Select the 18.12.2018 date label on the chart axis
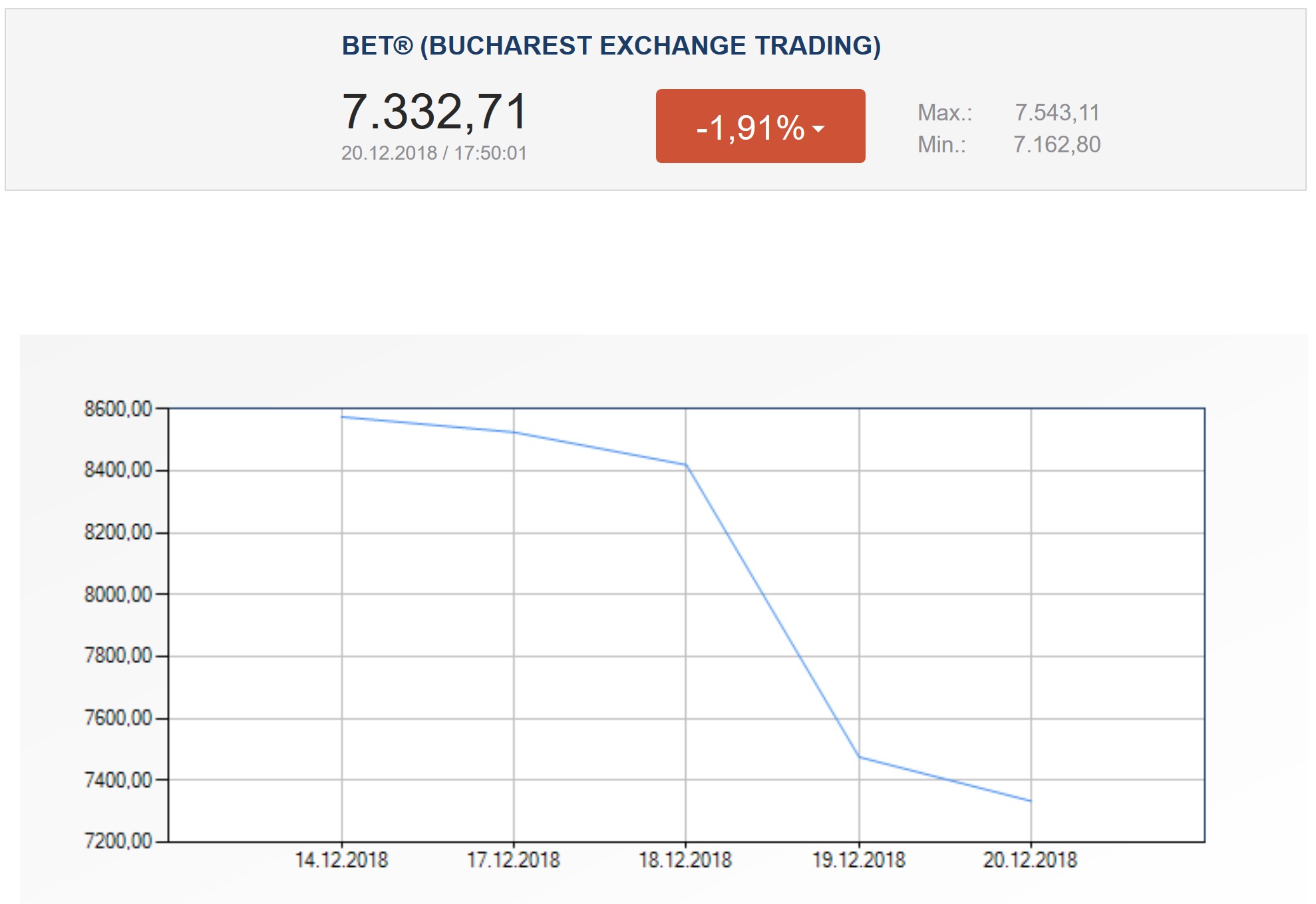 click(685, 860)
